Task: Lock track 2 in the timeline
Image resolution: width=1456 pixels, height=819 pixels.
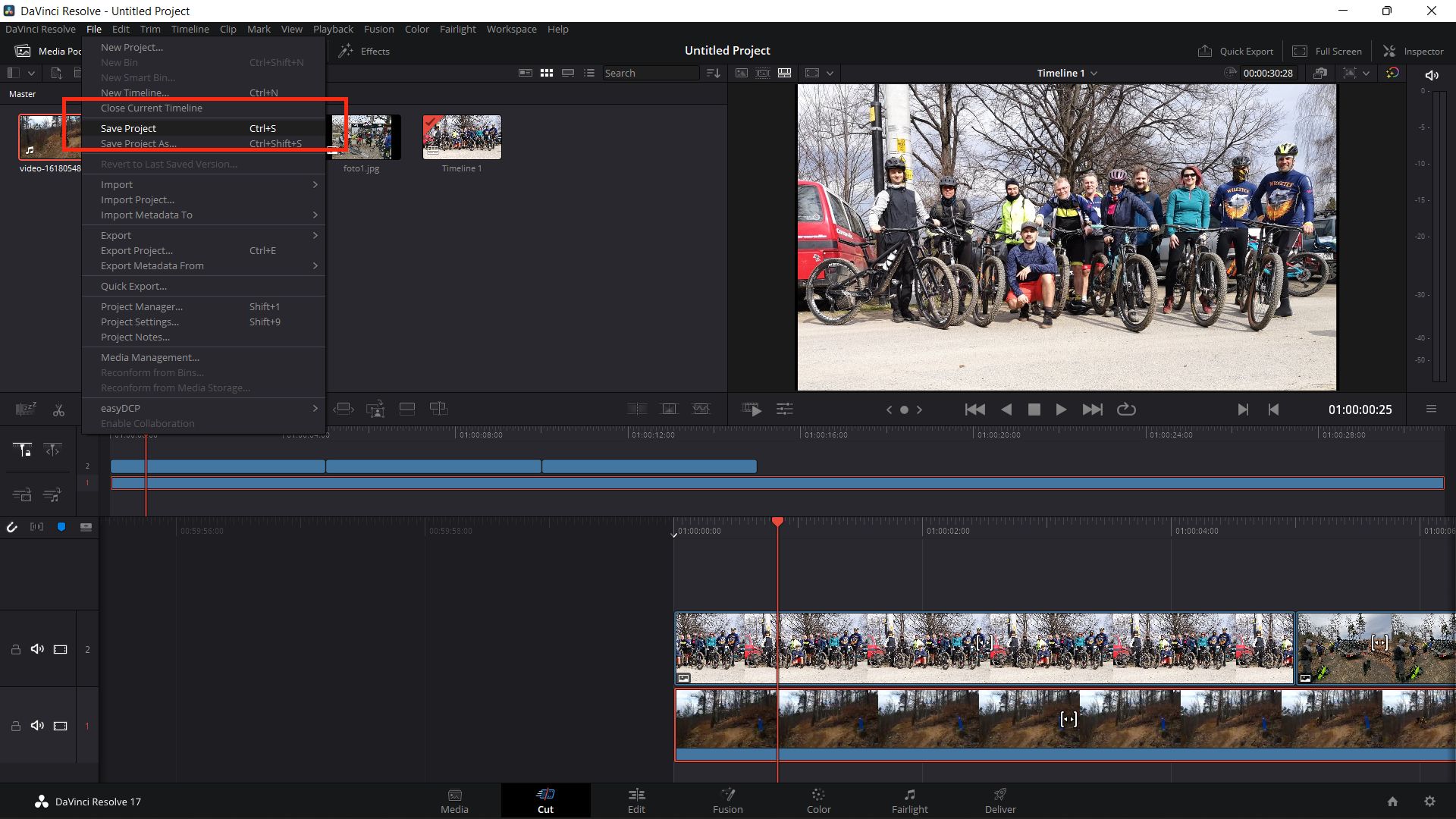Action: point(16,650)
